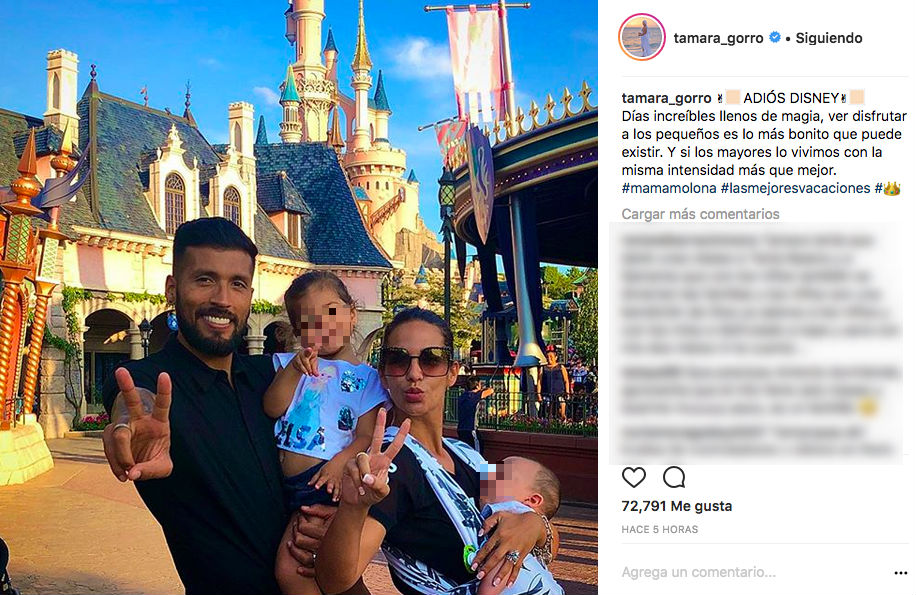This screenshot has height=595, width=916.
Task: Open the #mamamolona hashtag
Action: [x=668, y=189]
